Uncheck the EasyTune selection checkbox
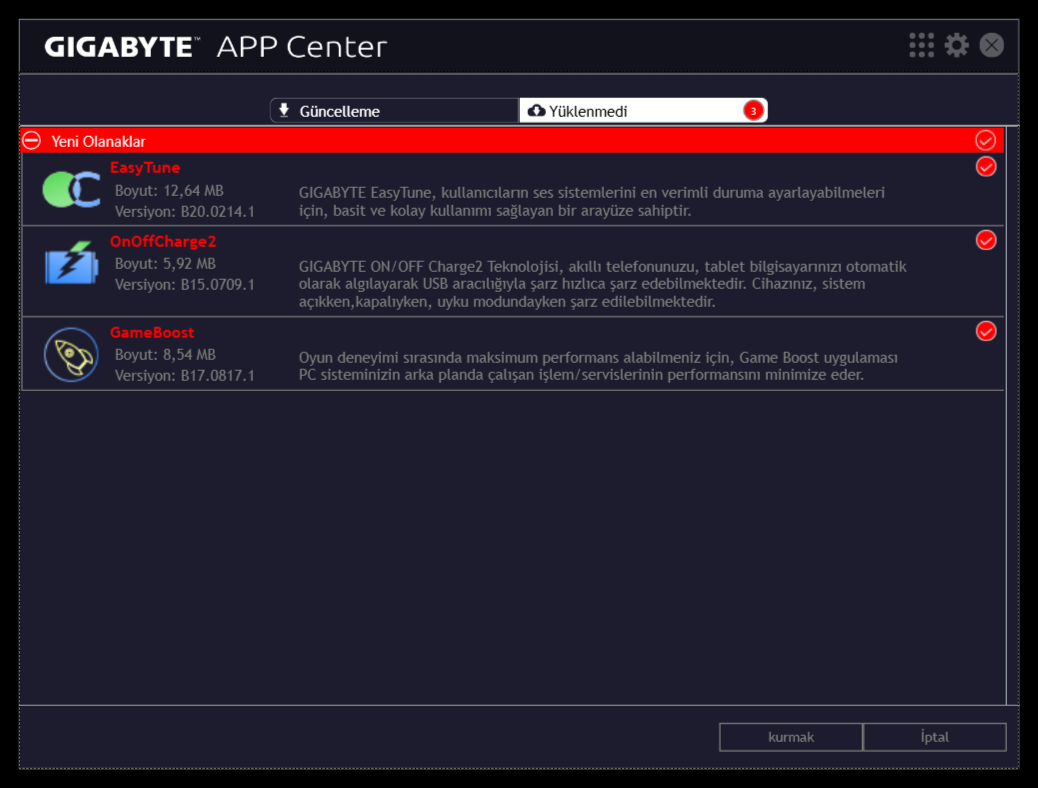The height and width of the screenshot is (788, 1038). click(x=986, y=167)
